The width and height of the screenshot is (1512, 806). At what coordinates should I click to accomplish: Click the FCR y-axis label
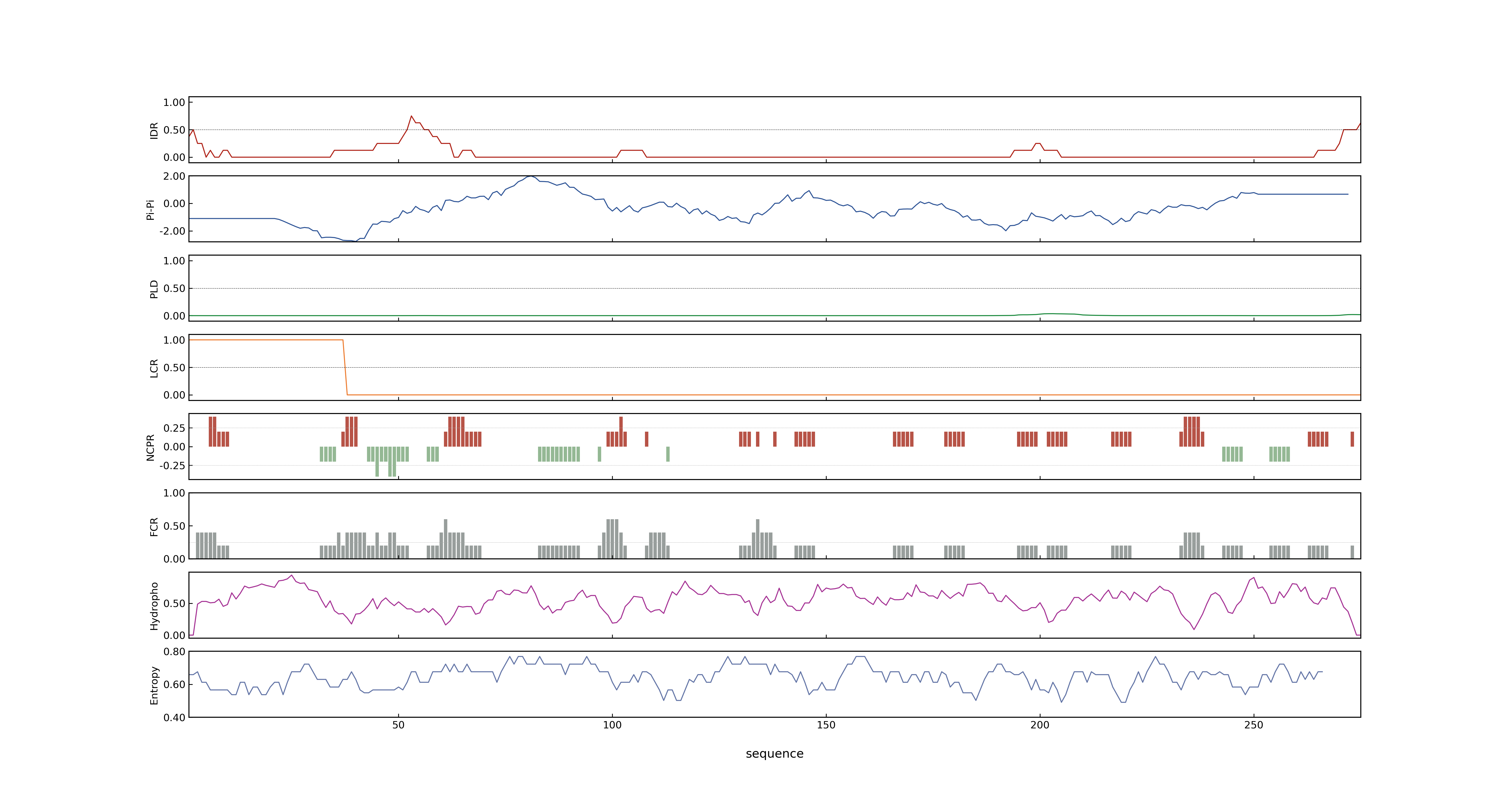click(154, 526)
